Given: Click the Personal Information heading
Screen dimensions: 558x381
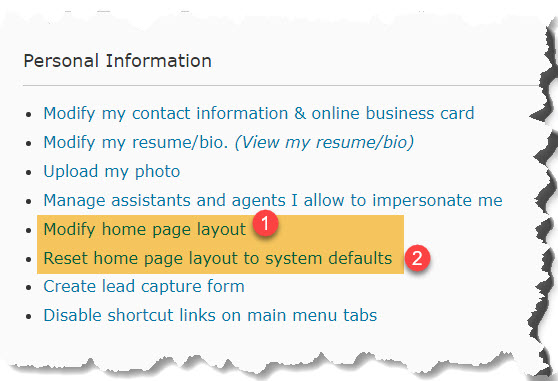Looking at the screenshot, I should (117, 61).
